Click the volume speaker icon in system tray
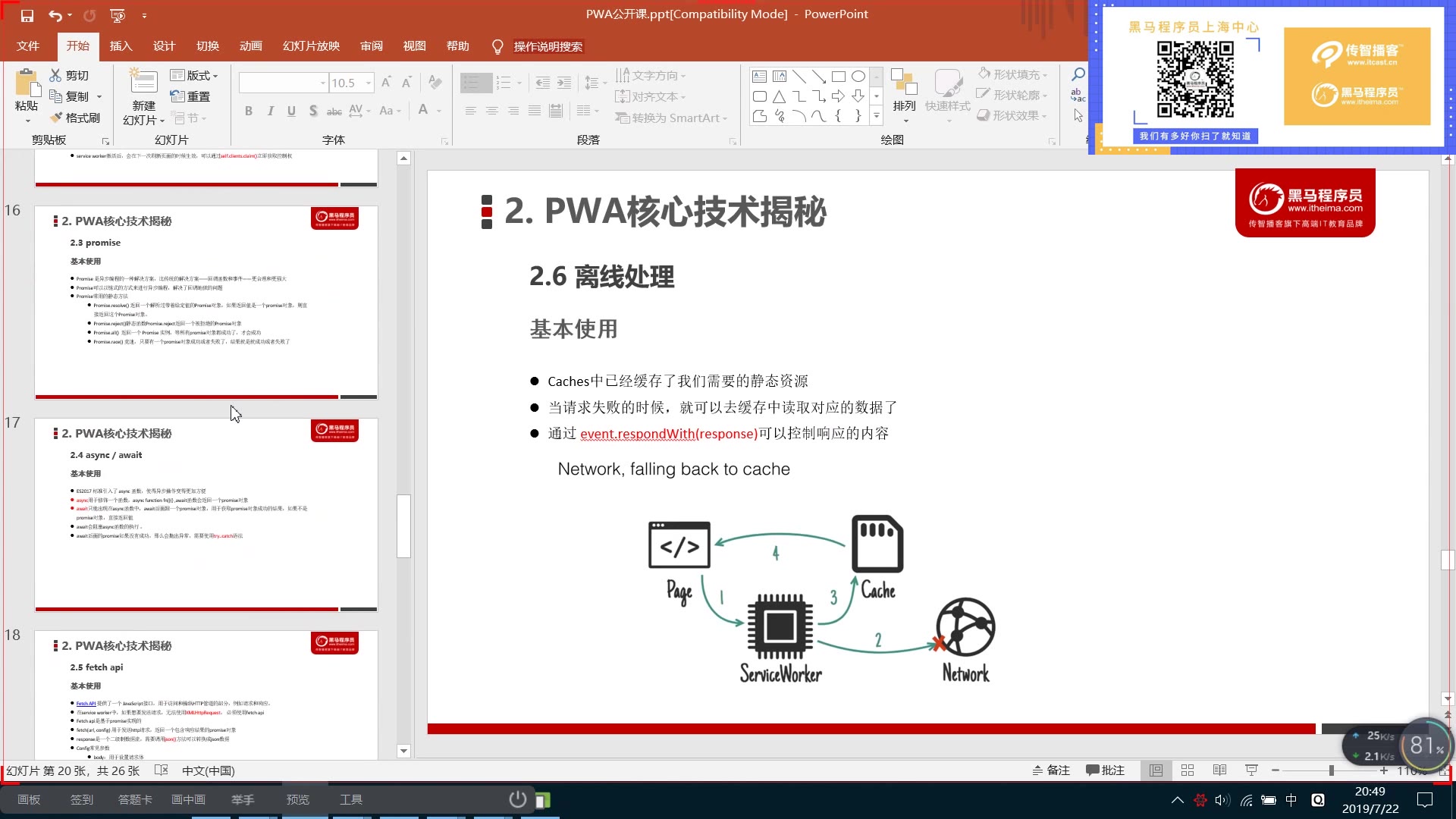 click(x=1222, y=800)
